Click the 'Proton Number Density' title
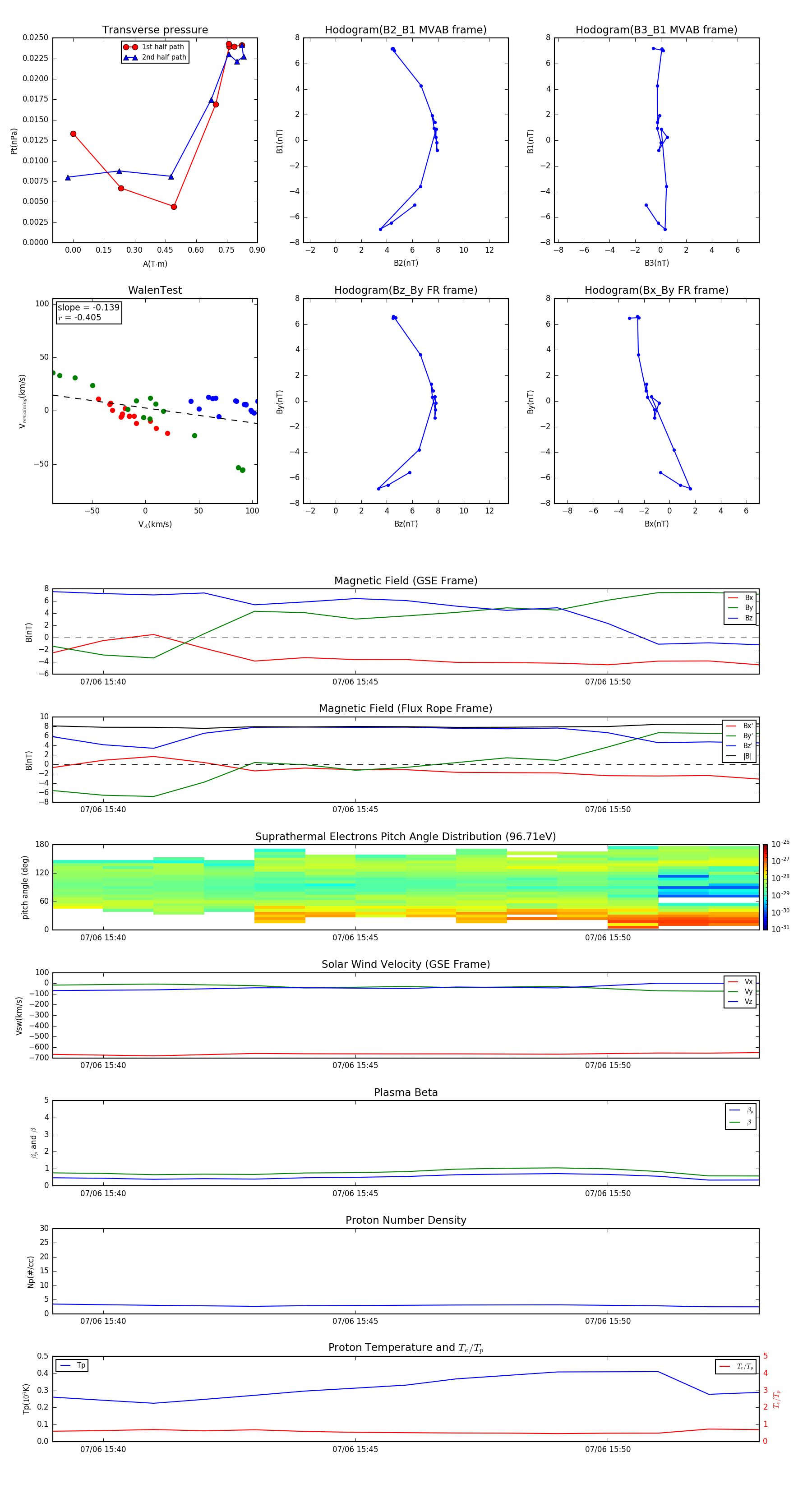 pos(406,1220)
